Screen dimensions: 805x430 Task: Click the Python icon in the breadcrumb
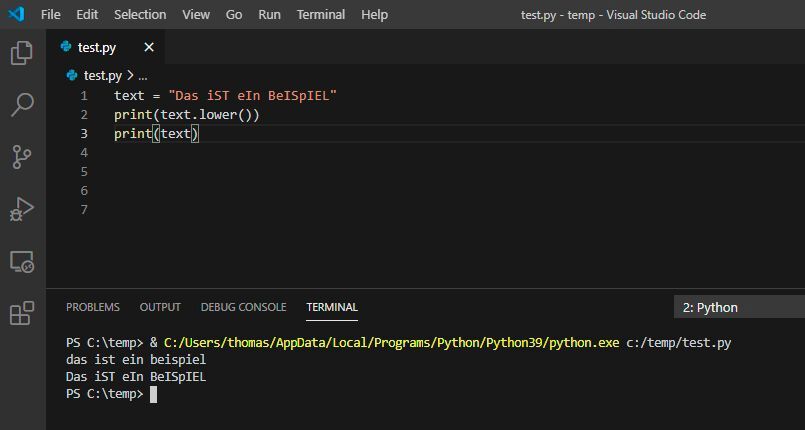pos(72,75)
